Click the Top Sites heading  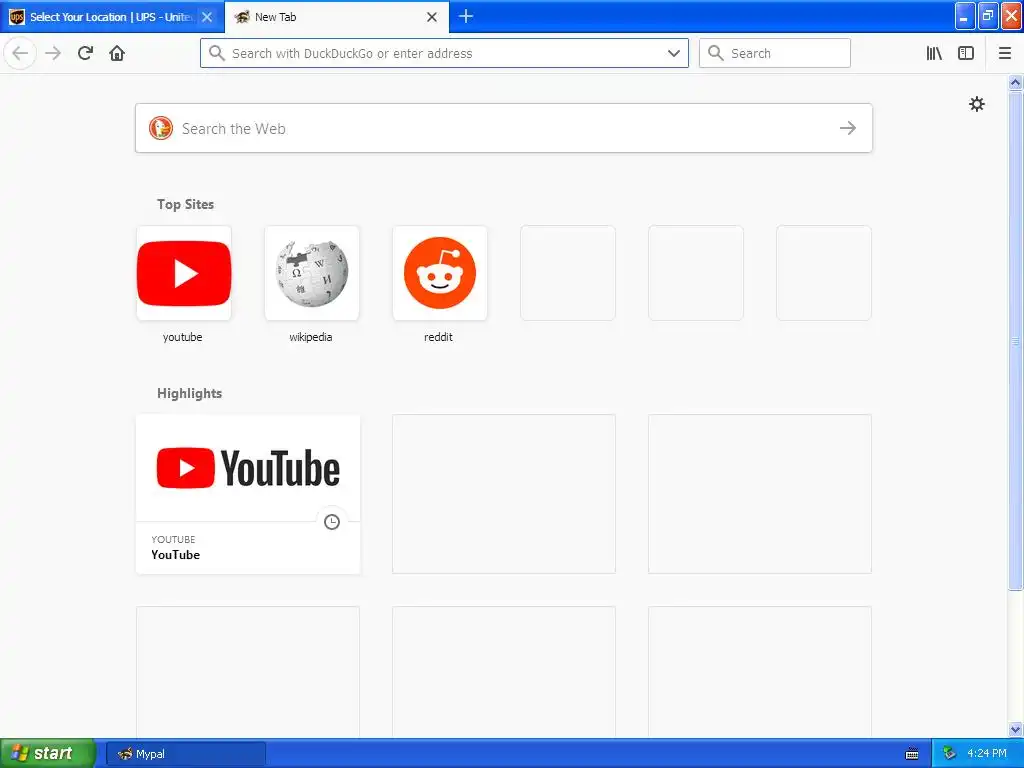pyautogui.click(x=185, y=204)
